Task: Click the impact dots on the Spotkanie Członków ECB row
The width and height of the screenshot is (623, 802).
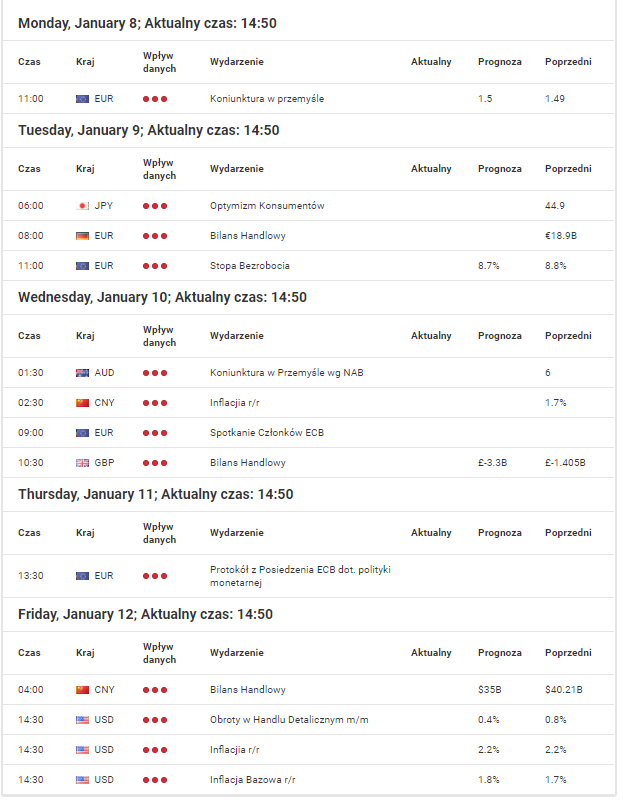Action: [x=155, y=433]
